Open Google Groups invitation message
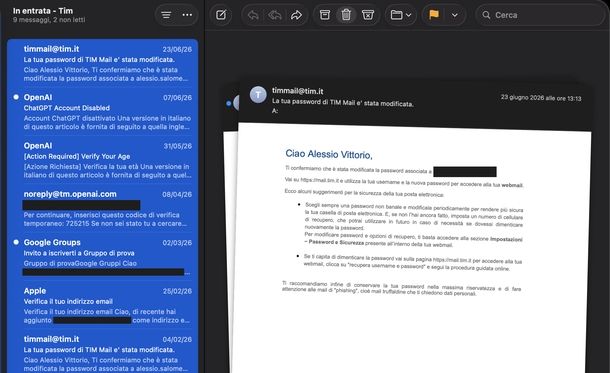 (103, 257)
